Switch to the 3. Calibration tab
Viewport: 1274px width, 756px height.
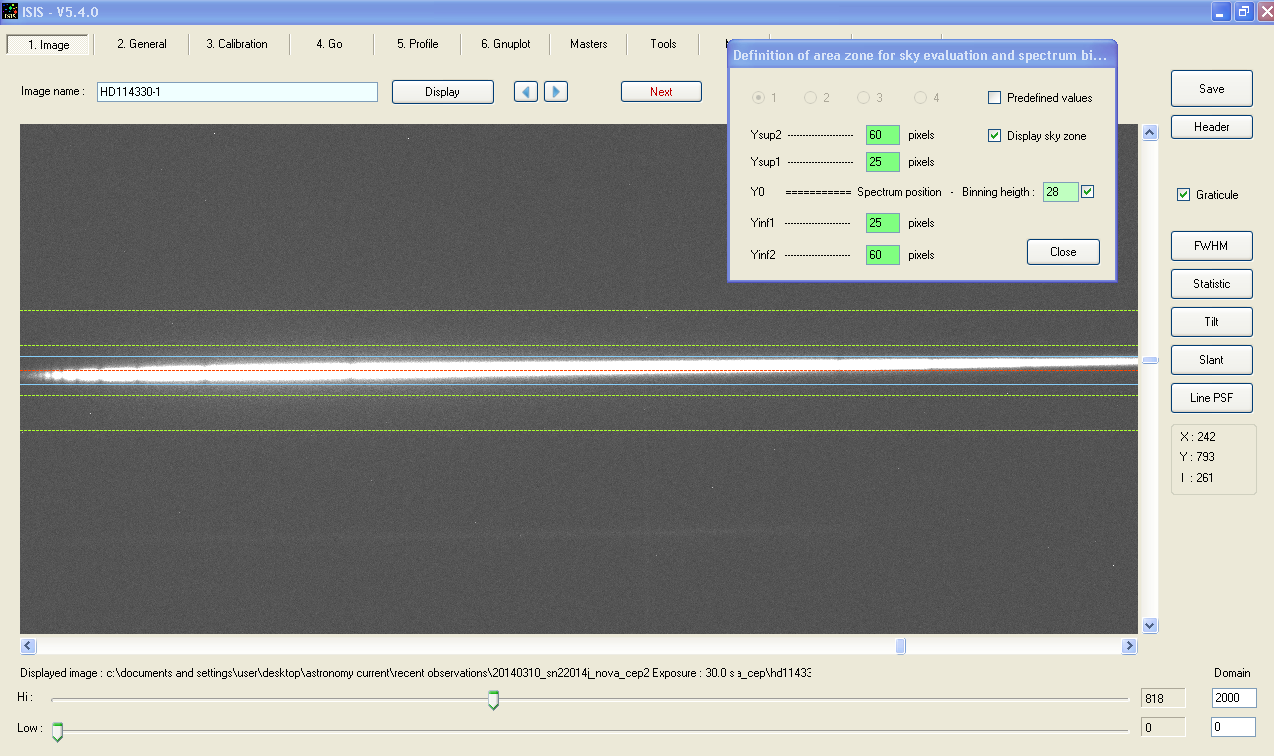tap(237, 44)
